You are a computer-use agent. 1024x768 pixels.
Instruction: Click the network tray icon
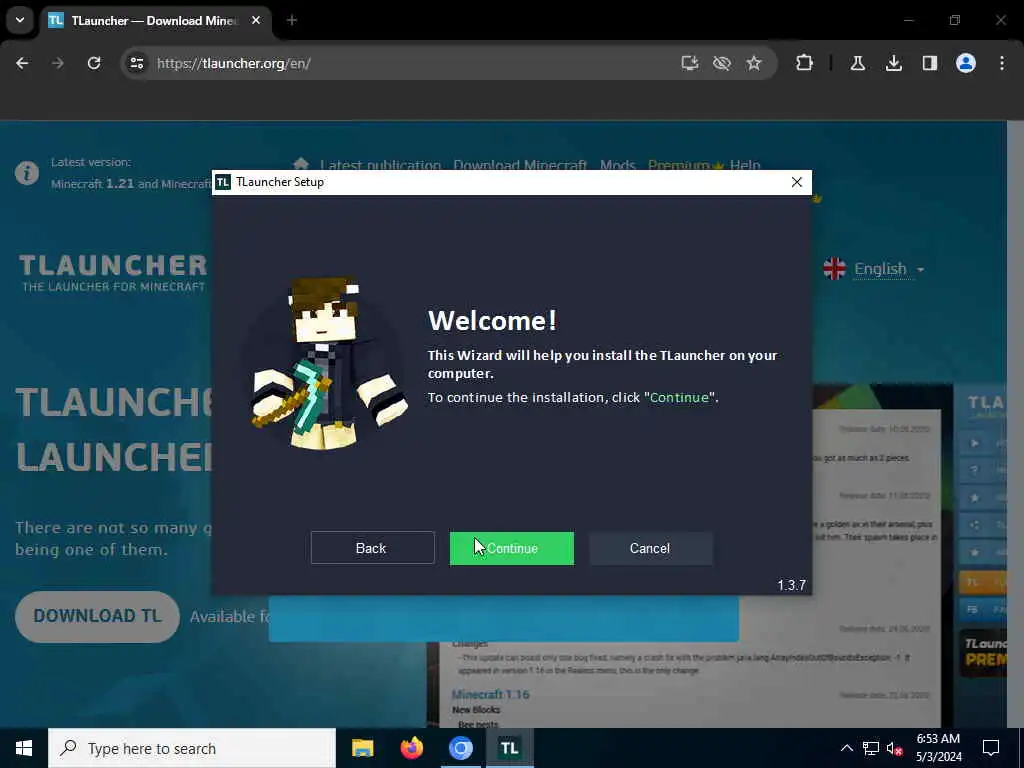coord(871,748)
